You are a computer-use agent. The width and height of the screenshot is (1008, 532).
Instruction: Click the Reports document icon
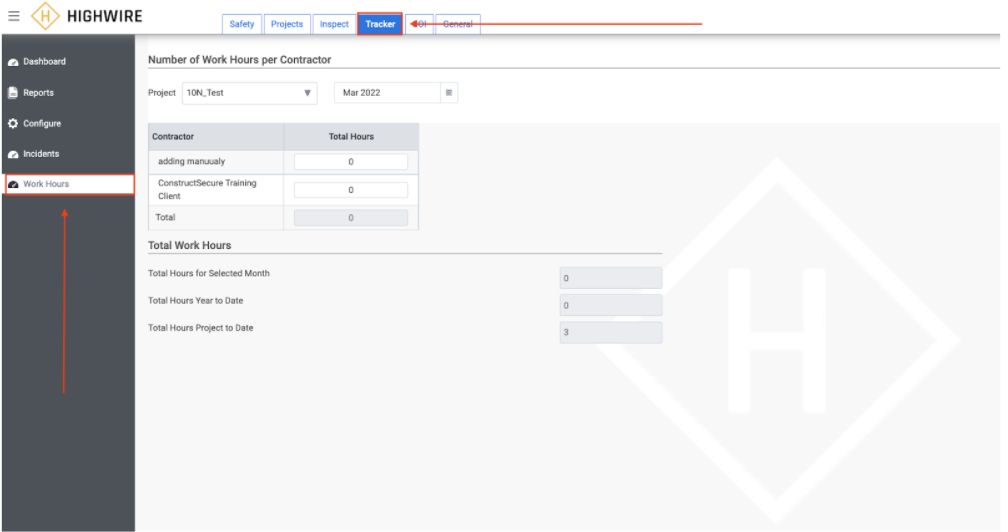(13, 93)
